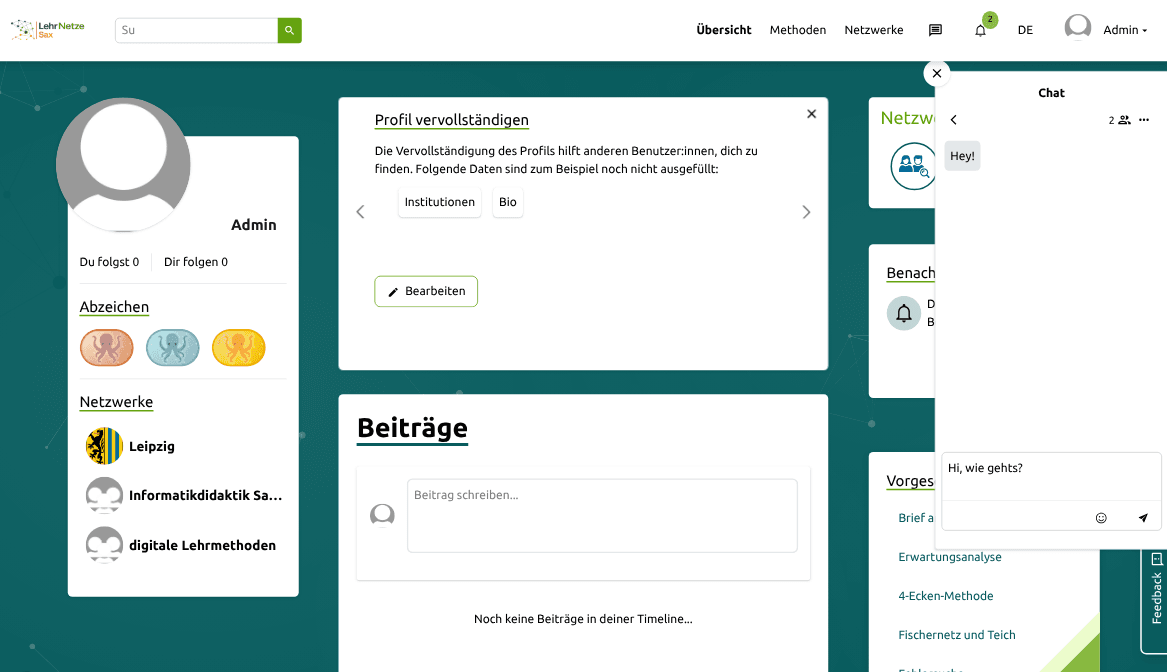Open 4-Ecken-Methode link
1167x672 pixels.
click(945, 596)
